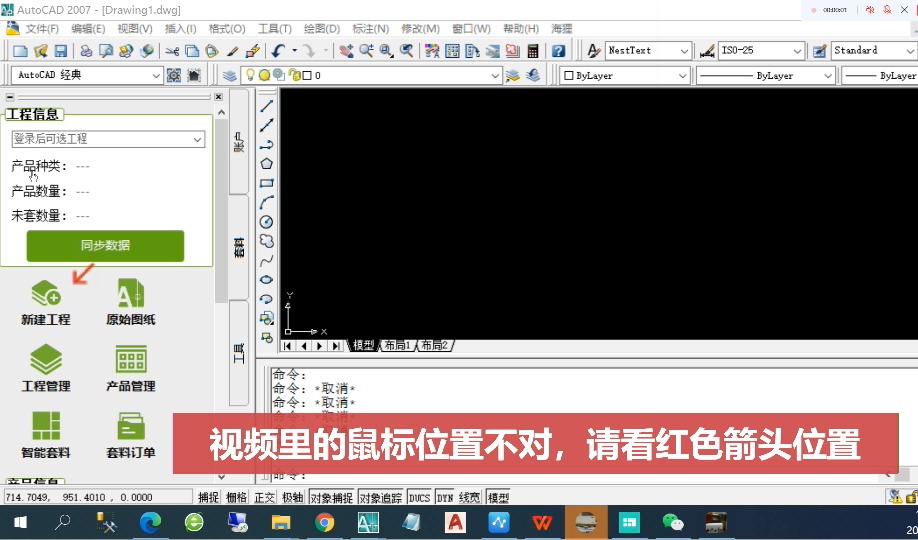Viewport: 918px width, 540px height.
Task: Open the 文件(F) menu
Action: pyautogui.click(x=42, y=29)
